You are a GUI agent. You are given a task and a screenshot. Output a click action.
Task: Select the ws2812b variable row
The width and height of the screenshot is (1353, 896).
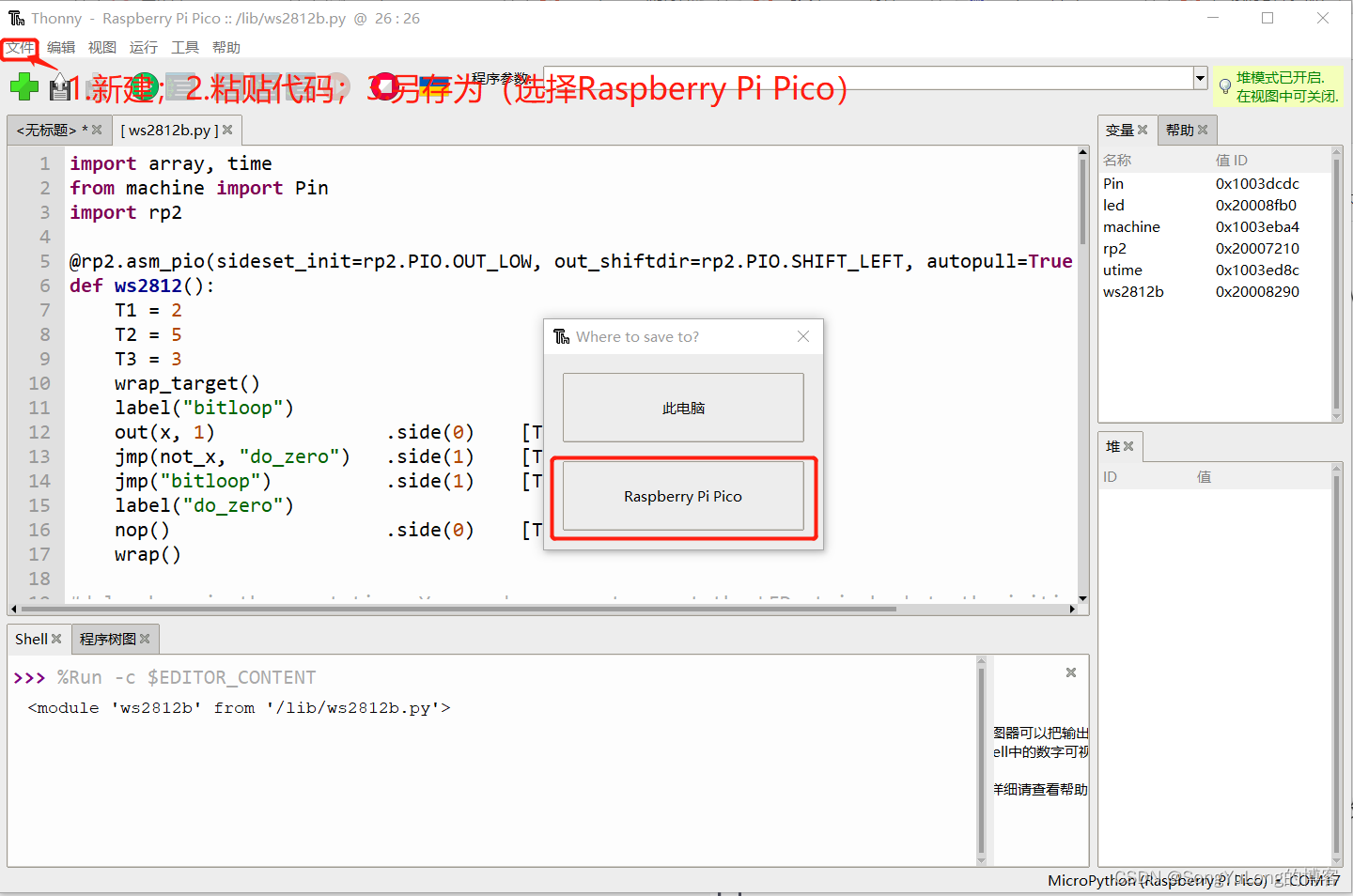pyautogui.click(x=1215, y=291)
